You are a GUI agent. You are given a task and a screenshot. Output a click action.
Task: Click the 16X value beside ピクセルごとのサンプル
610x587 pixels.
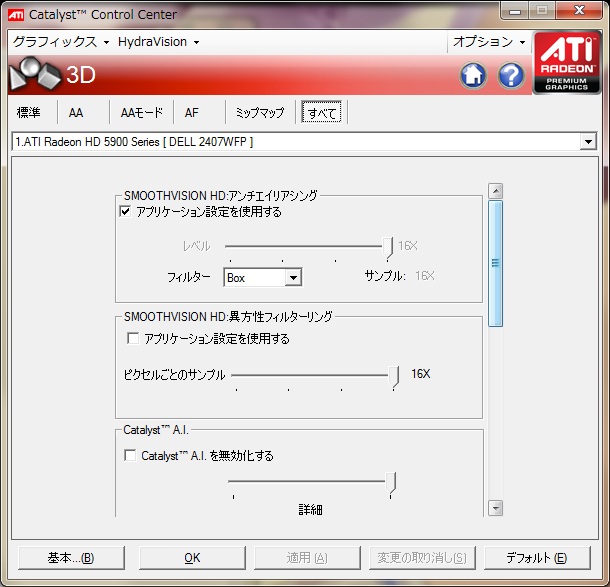point(421,374)
